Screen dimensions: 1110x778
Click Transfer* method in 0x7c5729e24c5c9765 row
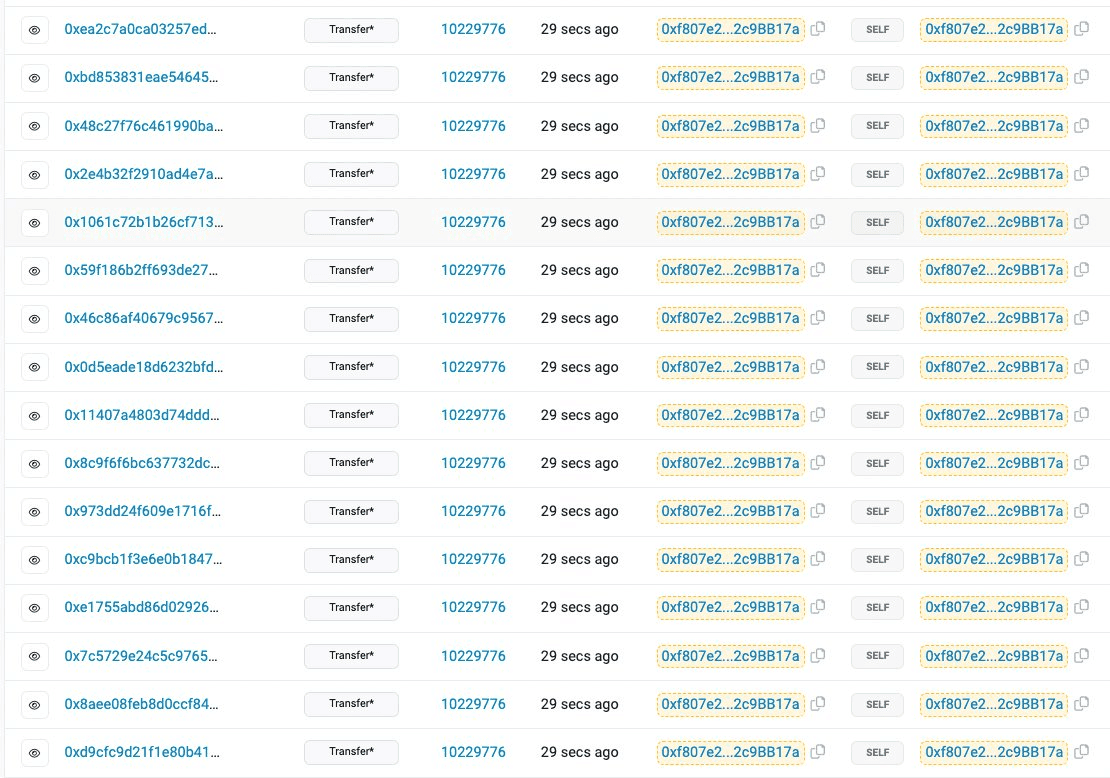[351, 656]
